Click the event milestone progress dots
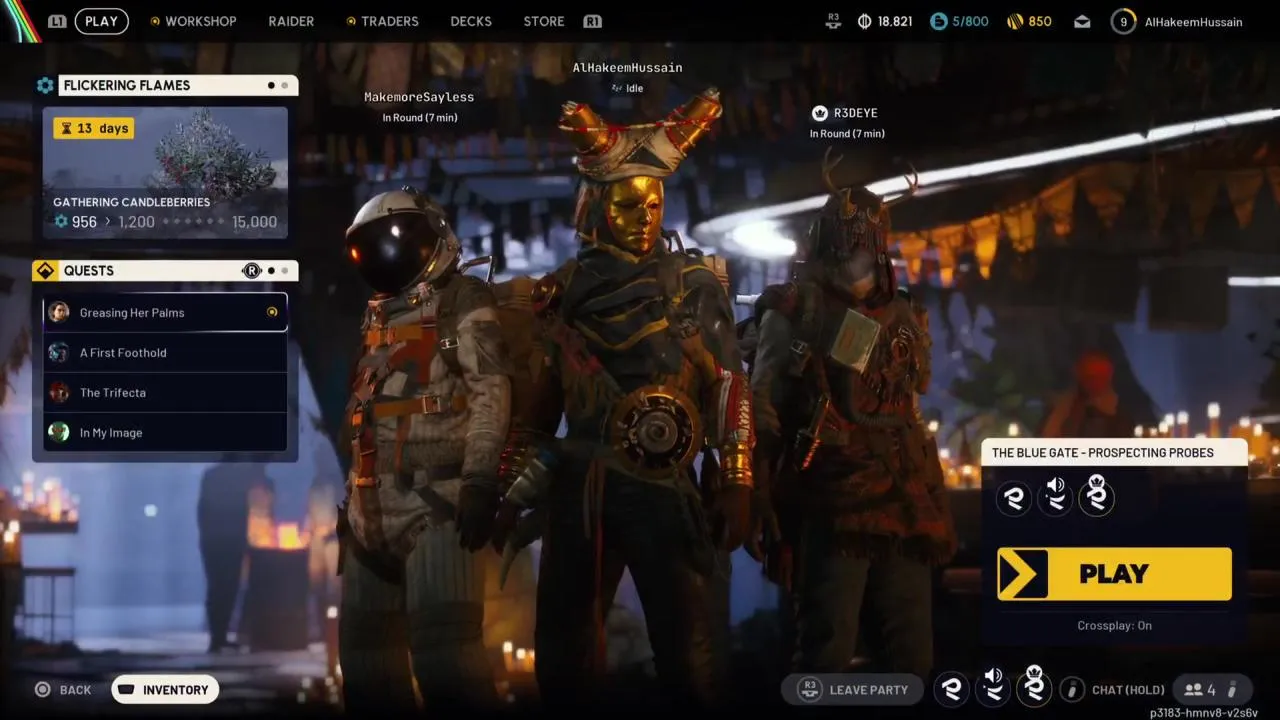The width and height of the screenshot is (1280, 720). coord(193,221)
